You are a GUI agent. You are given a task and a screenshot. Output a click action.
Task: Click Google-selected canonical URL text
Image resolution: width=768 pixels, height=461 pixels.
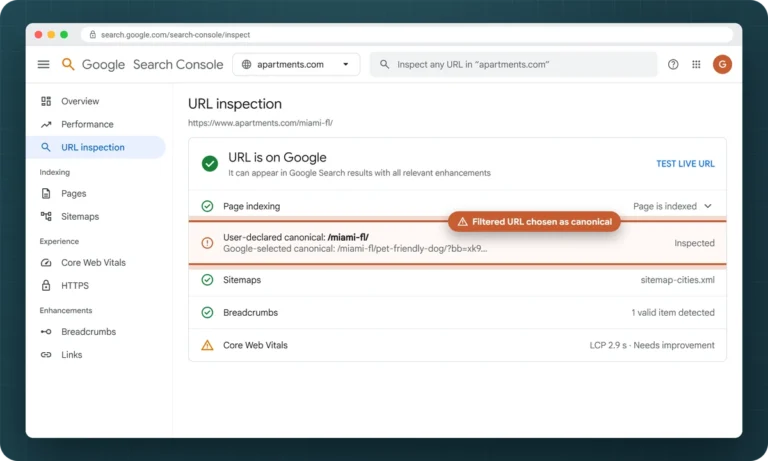tap(355, 249)
